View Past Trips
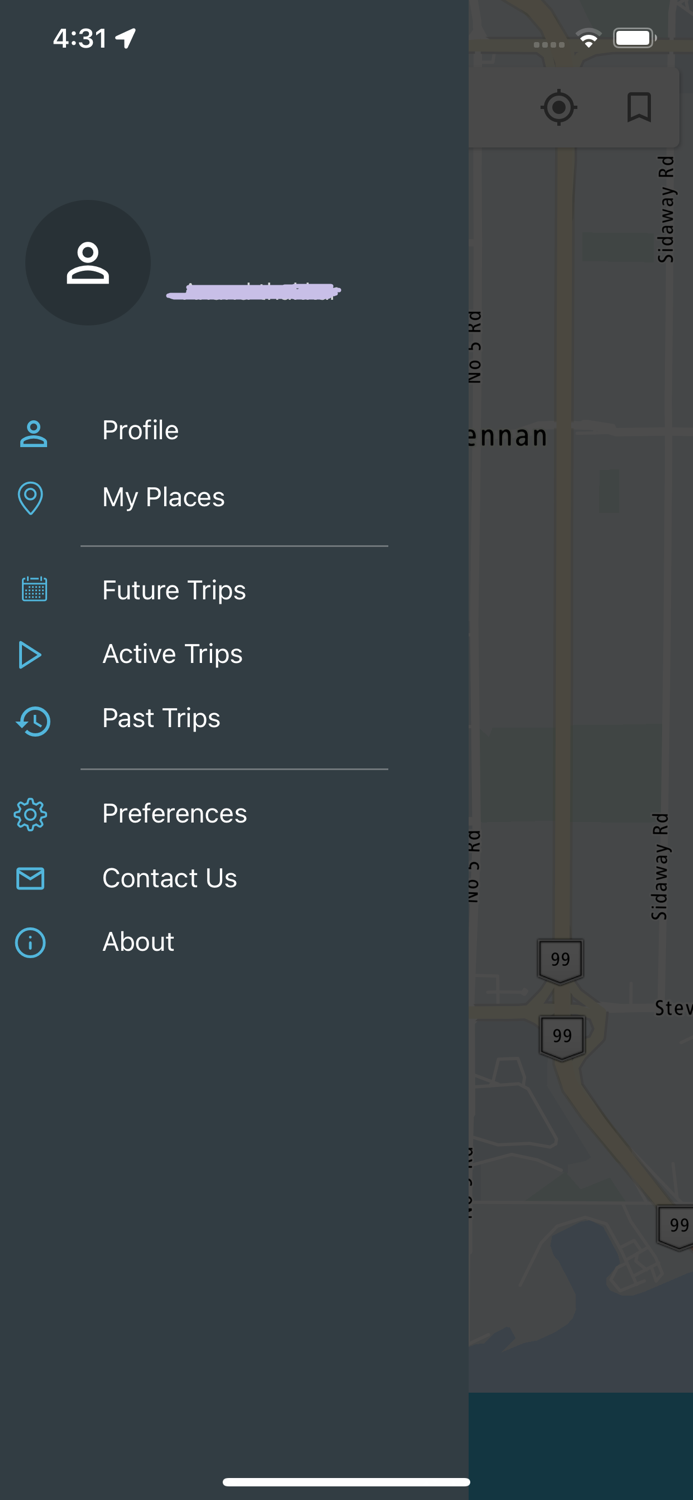This screenshot has height=1500, width=693. coord(161,718)
